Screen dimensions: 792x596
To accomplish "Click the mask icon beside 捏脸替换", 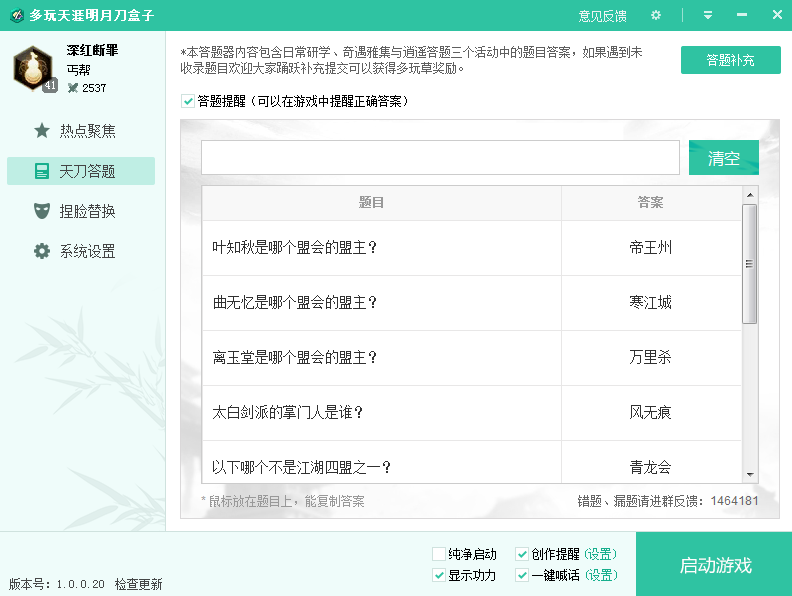I will [x=42, y=211].
